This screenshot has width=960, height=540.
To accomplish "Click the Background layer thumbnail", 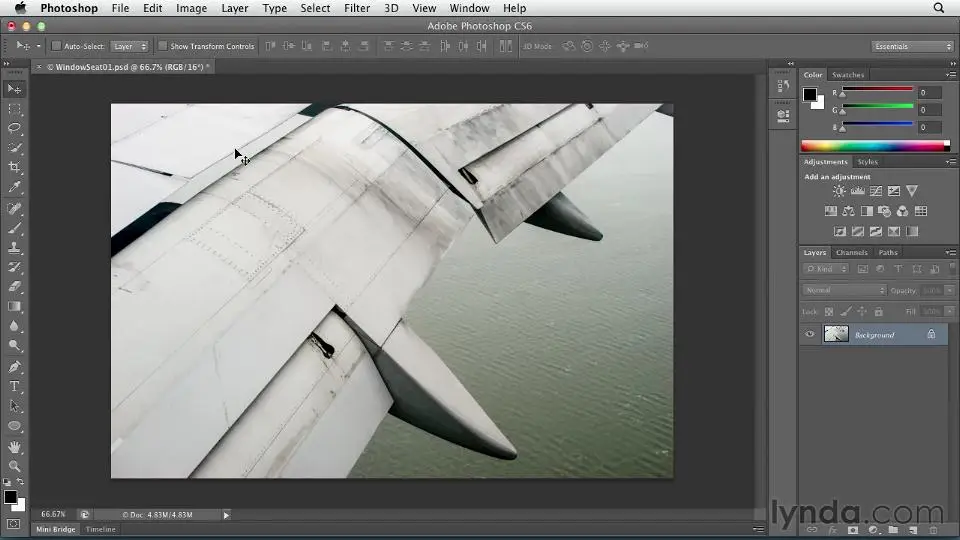I will coord(836,334).
